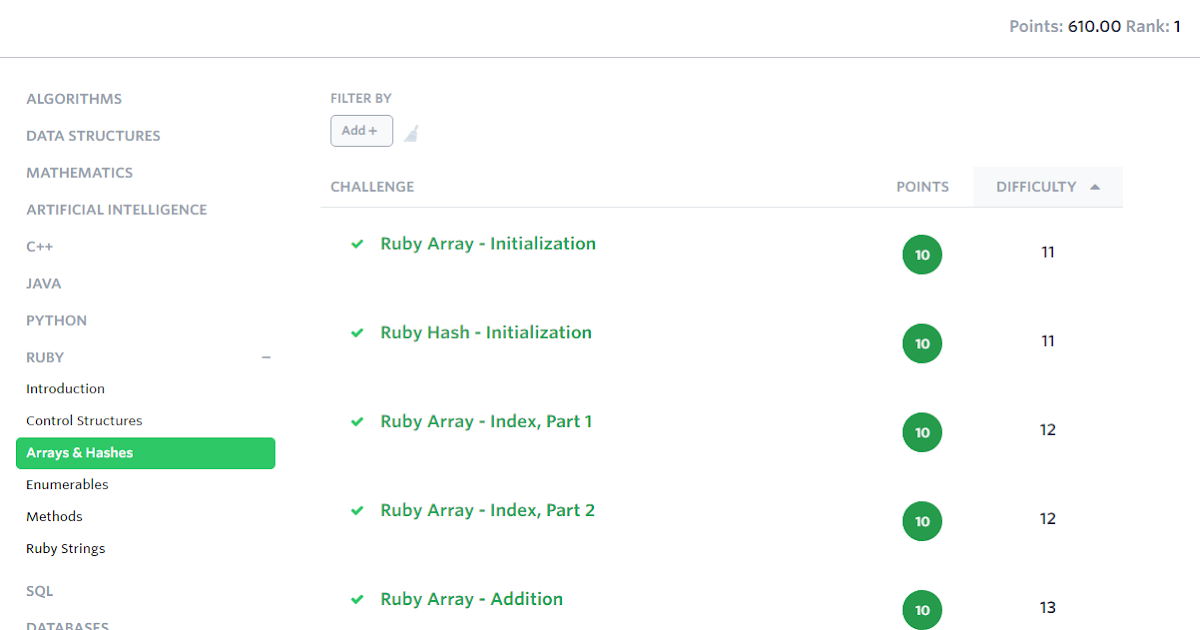Click the green points badge for Ruby Hash - Initialization
The width and height of the screenshot is (1200, 630).
click(x=921, y=343)
